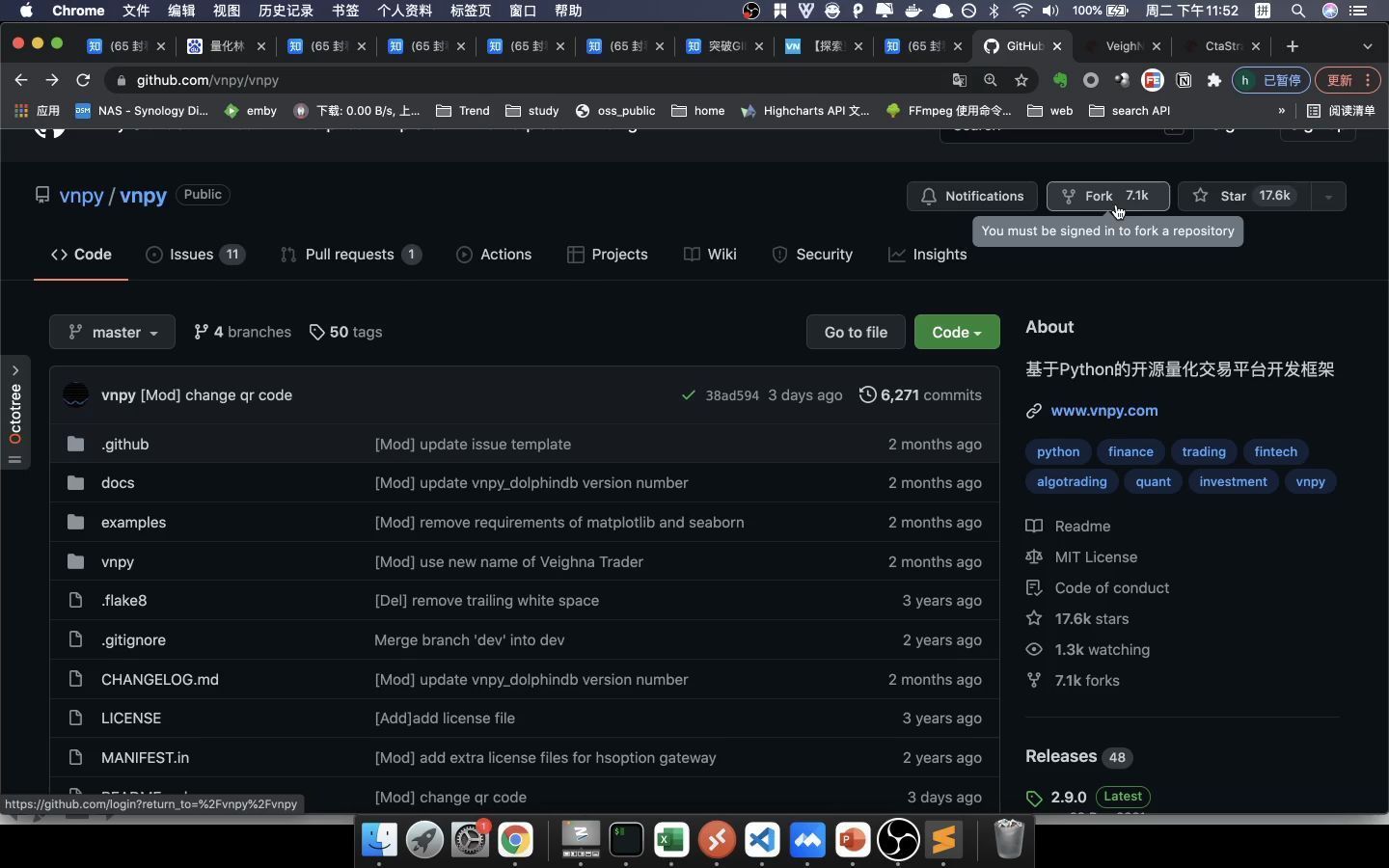
Task: Open the master branch selector
Action: pos(112,332)
